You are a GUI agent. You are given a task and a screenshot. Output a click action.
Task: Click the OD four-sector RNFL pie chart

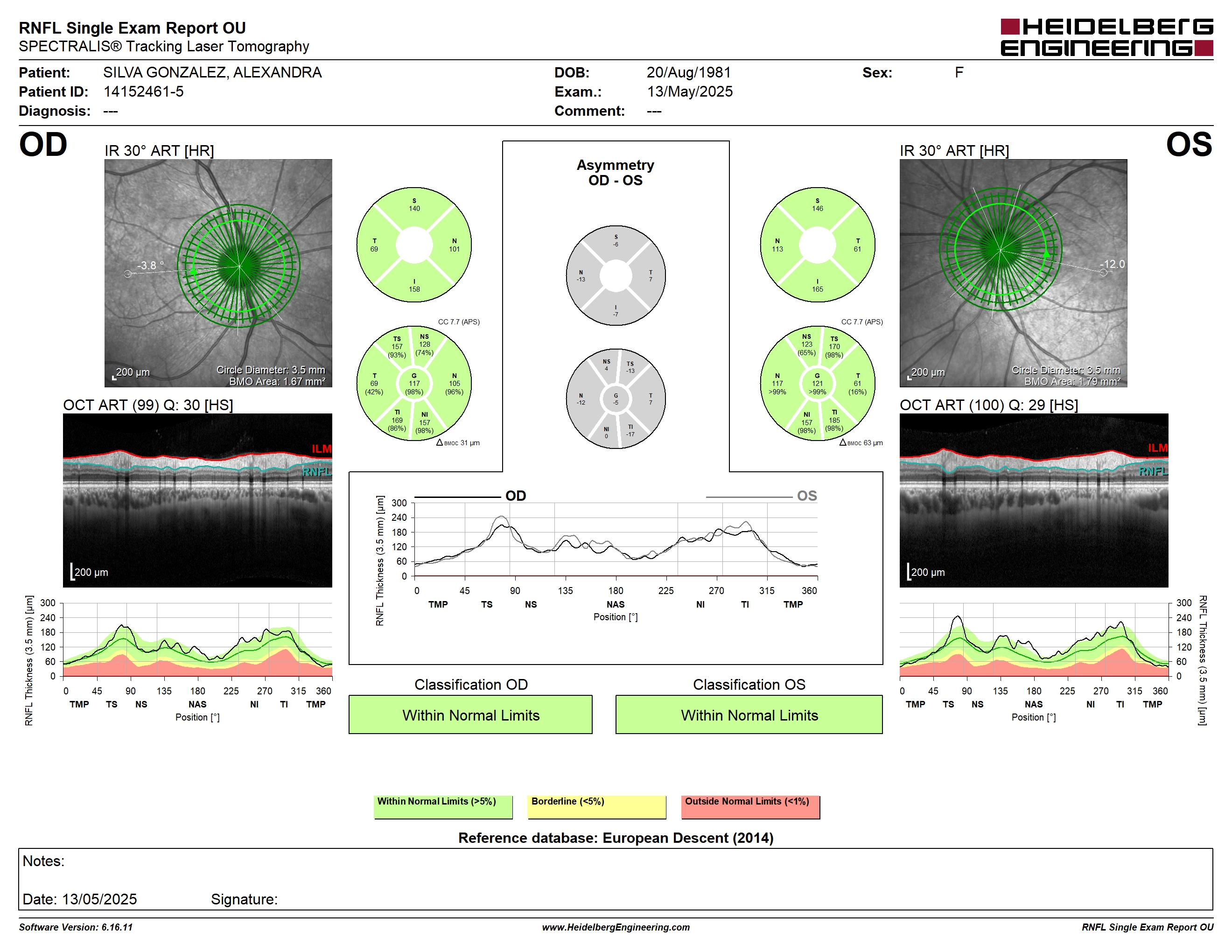(x=414, y=245)
